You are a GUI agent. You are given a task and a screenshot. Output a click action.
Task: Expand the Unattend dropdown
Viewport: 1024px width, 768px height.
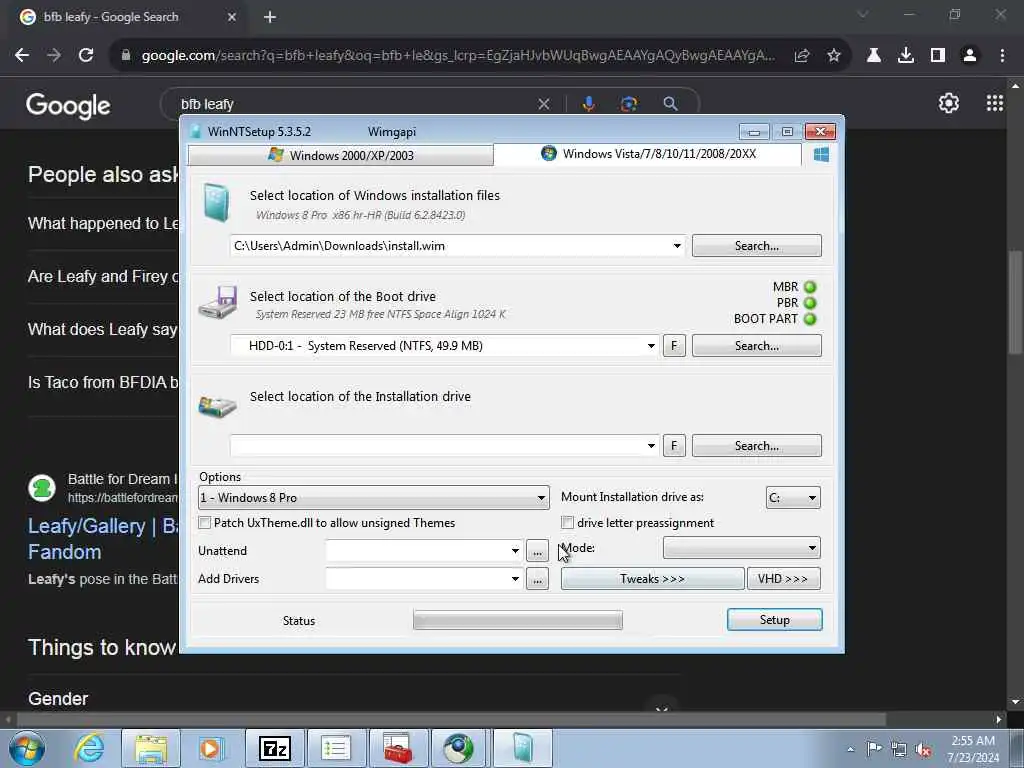[x=515, y=551]
